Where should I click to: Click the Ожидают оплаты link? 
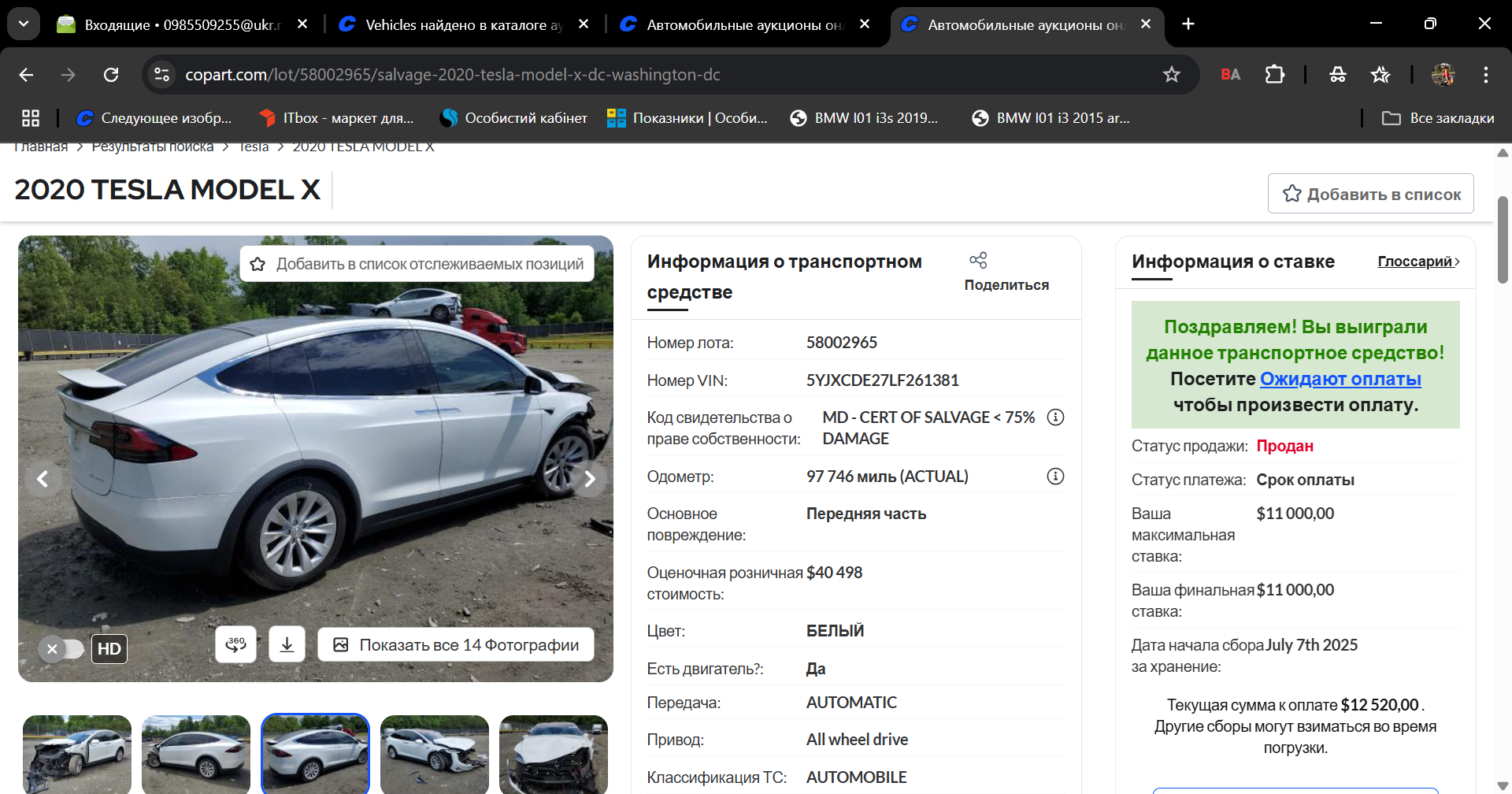click(1340, 379)
